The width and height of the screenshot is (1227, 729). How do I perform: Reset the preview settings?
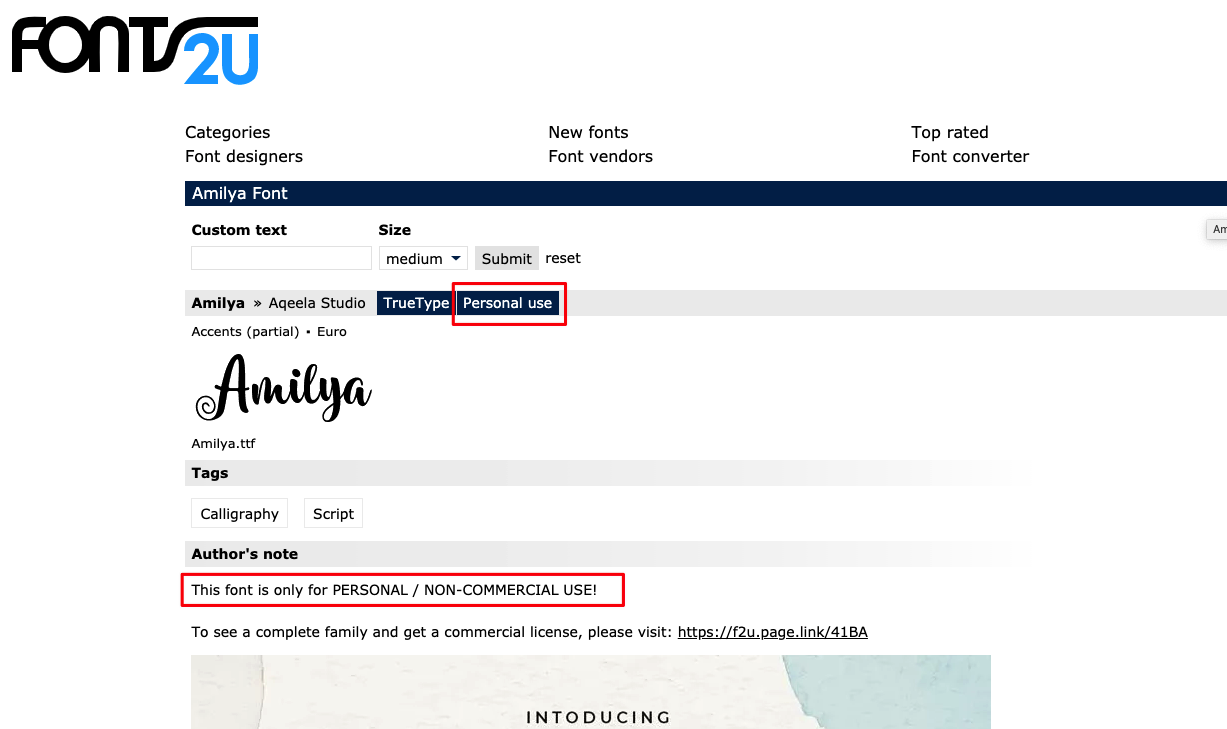point(563,258)
